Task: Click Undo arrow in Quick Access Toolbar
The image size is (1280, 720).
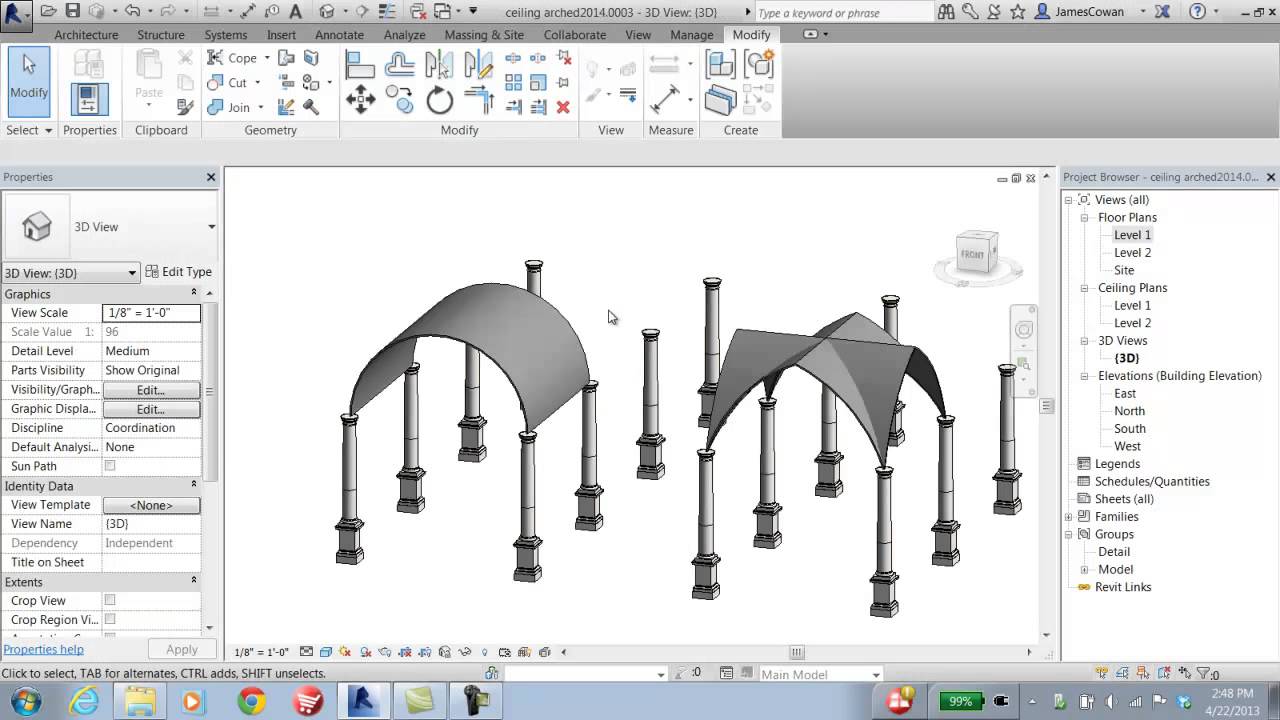Action: click(x=132, y=11)
